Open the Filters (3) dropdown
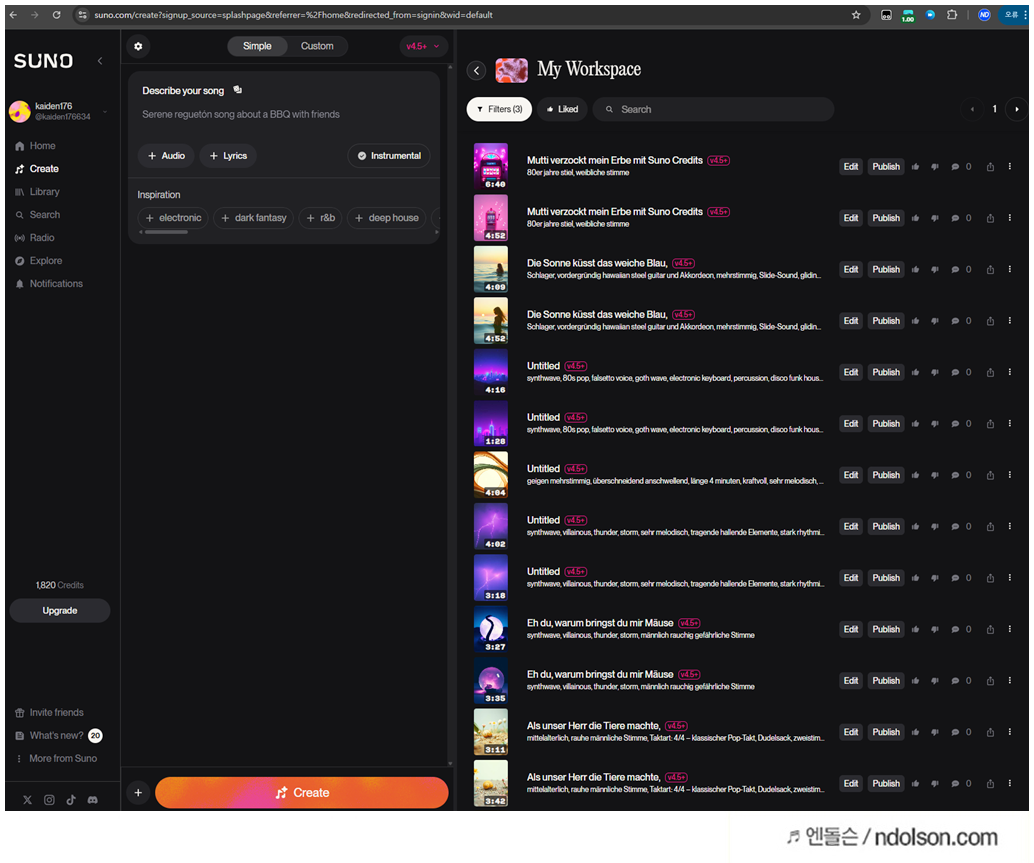 [x=499, y=109]
